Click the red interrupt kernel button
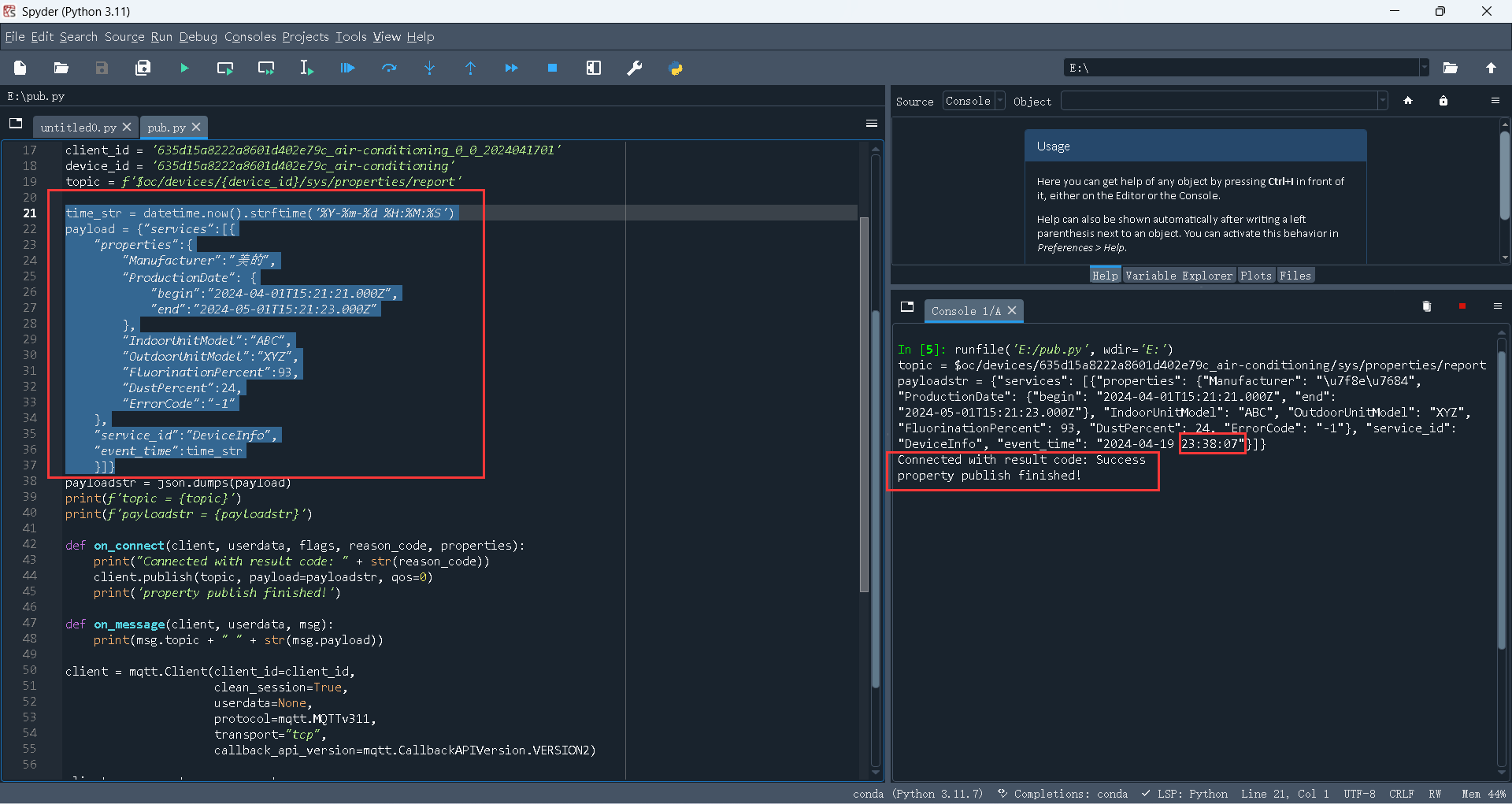The width and height of the screenshot is (1512, 804). click(x=1462, y=306)
